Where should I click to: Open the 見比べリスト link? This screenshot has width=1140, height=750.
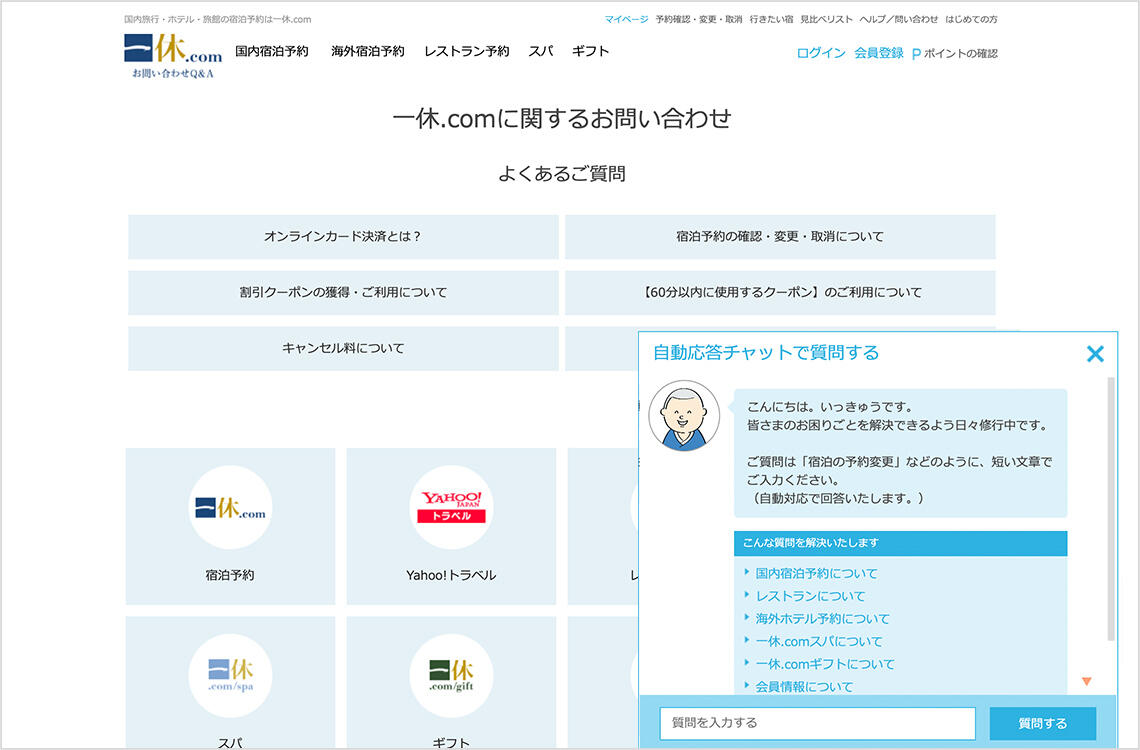827,20
